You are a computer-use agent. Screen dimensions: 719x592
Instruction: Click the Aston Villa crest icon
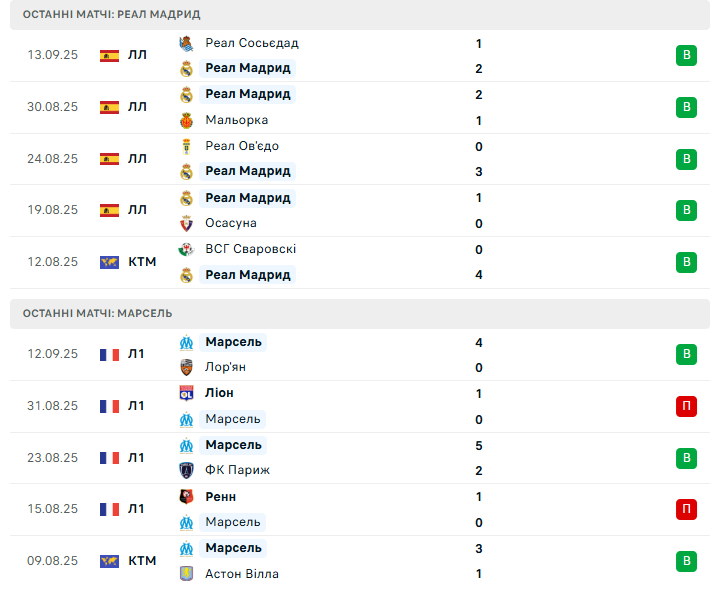click(x=186, y=574)
